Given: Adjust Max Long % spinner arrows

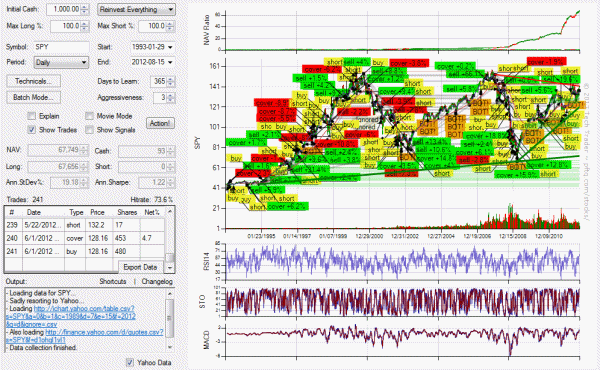Looking at the screenshot, I should (85, 26).
